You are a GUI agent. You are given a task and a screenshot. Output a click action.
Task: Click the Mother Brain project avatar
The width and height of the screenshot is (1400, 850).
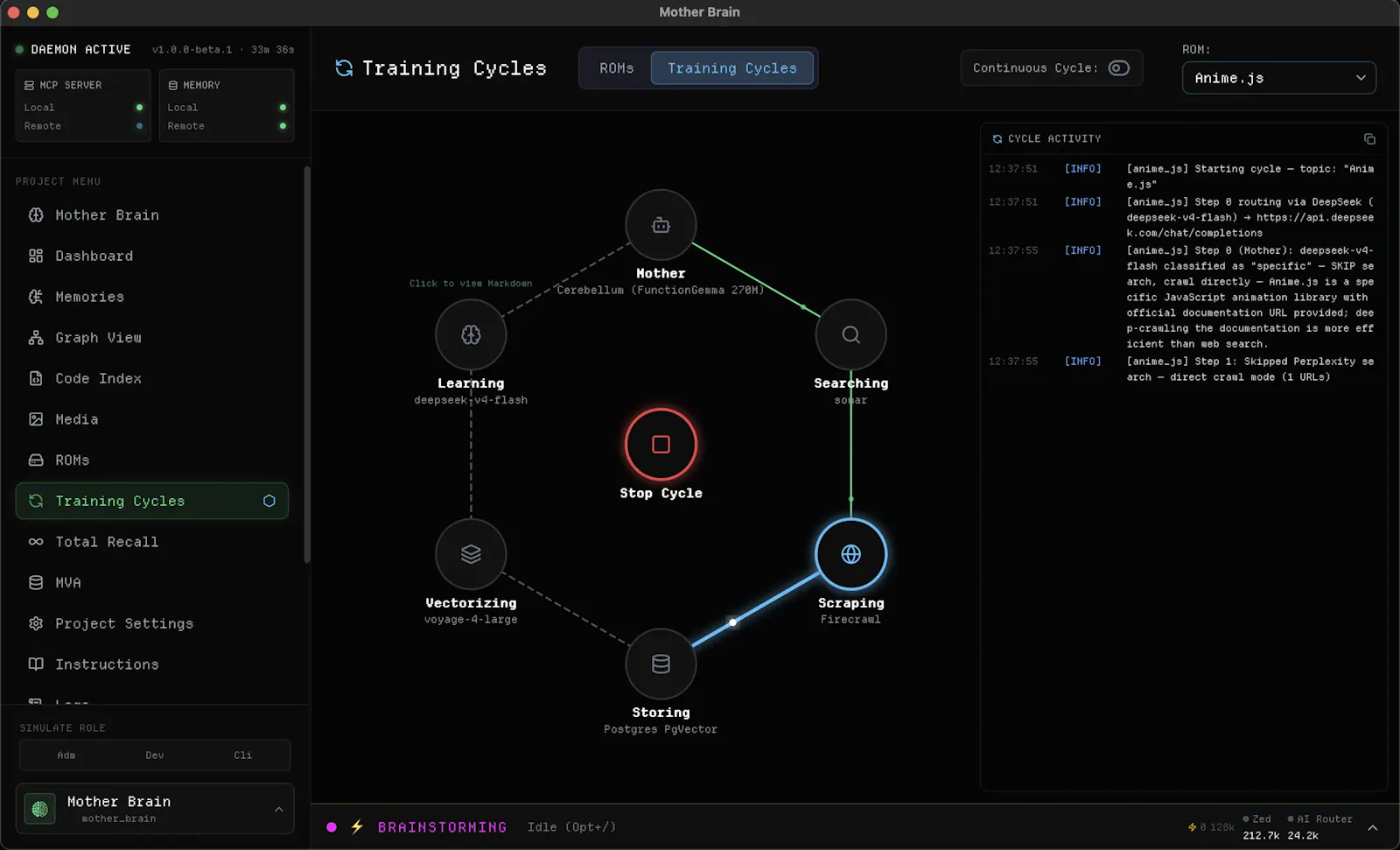[x=39, y=809]
